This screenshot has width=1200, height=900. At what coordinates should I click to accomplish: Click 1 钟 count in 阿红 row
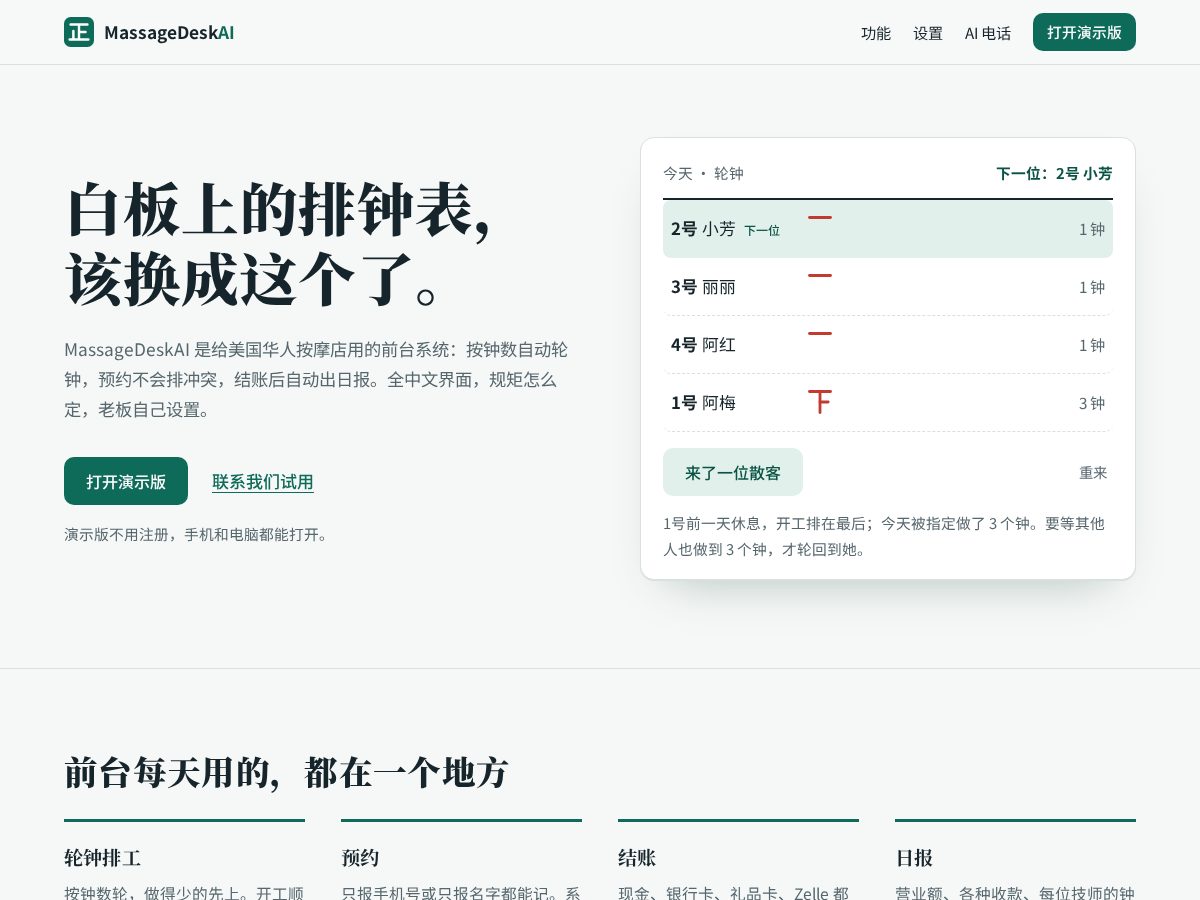[1092, 345]
